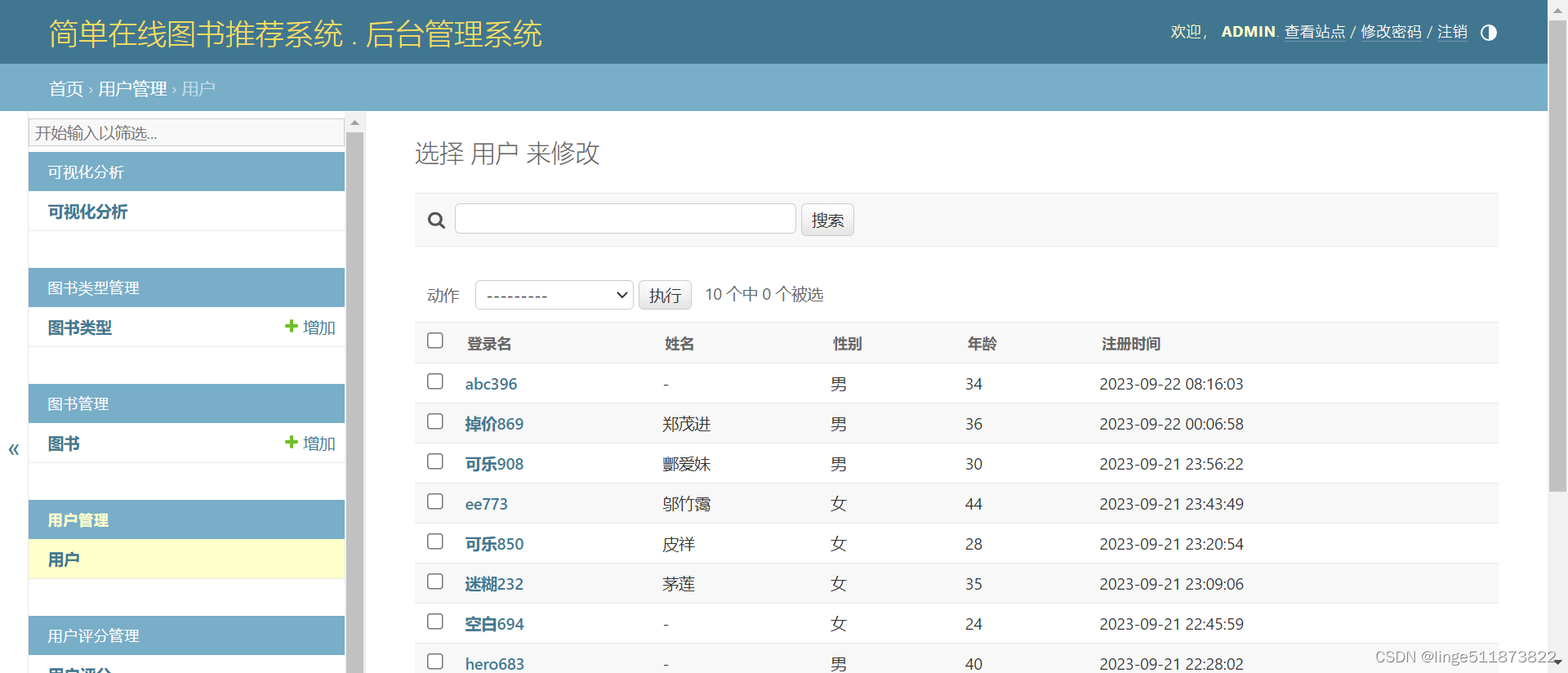Check the box for abc396

point(435,381)
